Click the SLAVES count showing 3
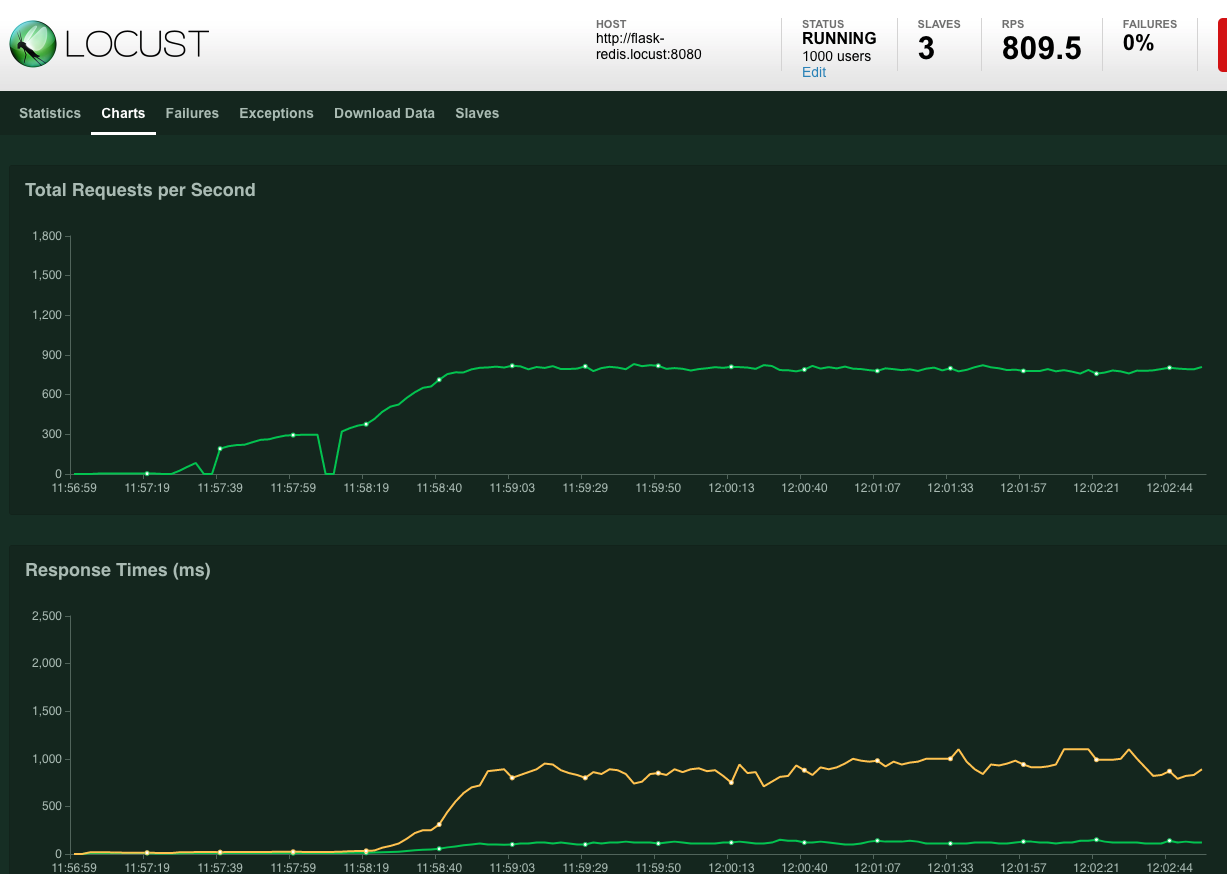Image resolution: width=1227 pixels, height=874 pixels. click(x=928, y=47)
